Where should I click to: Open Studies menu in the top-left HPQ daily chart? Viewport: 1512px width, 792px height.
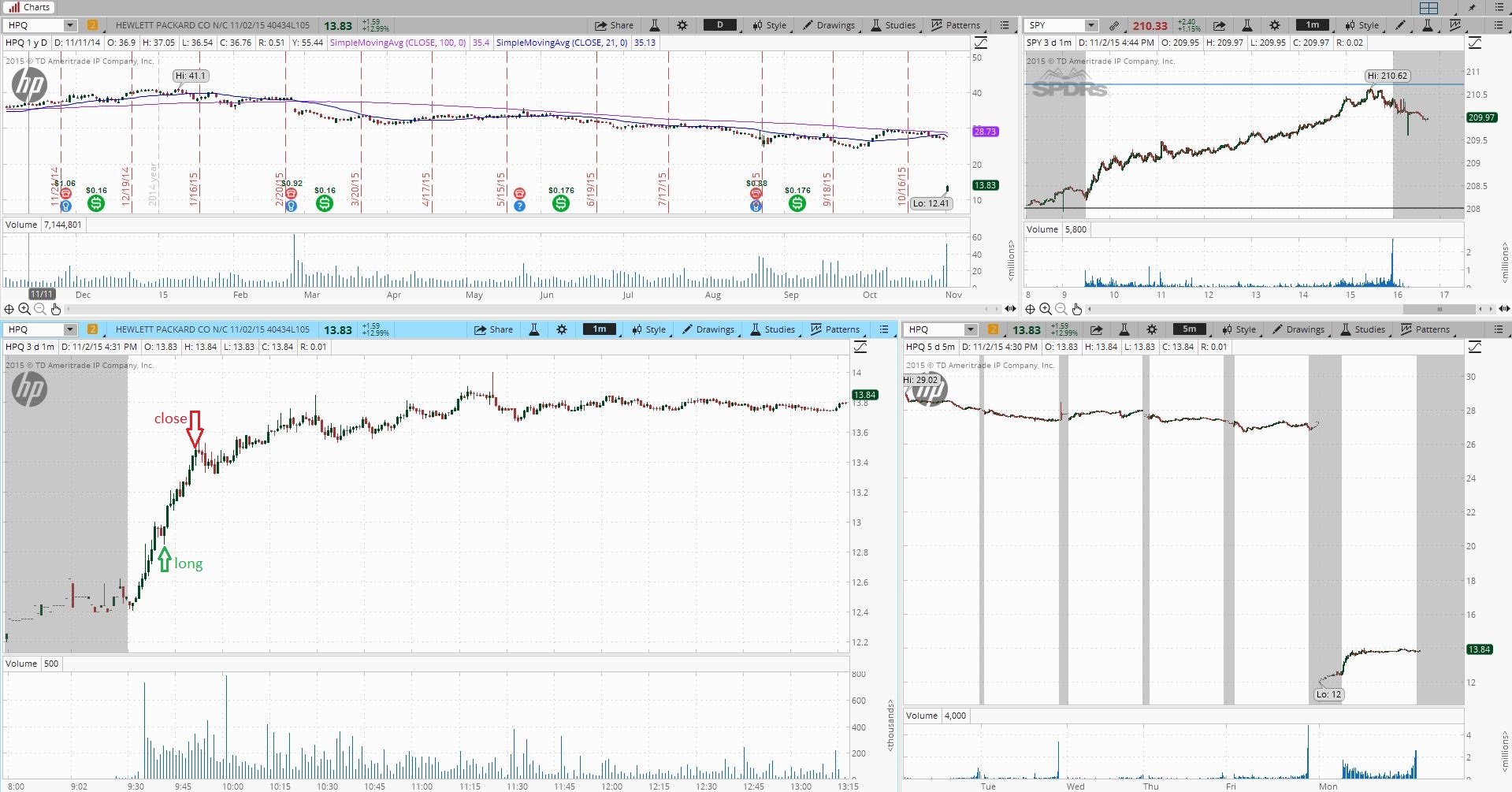(x=893, y=25)
